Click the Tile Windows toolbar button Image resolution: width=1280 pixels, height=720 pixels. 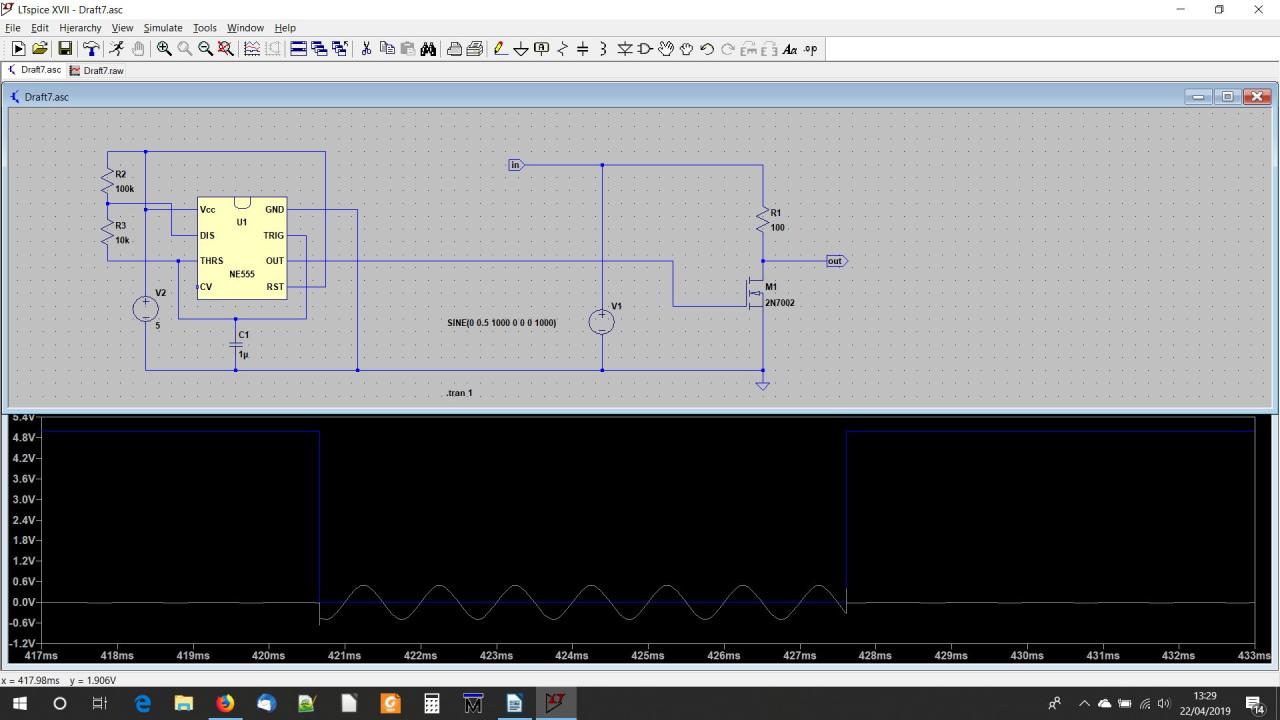(298, 49)
